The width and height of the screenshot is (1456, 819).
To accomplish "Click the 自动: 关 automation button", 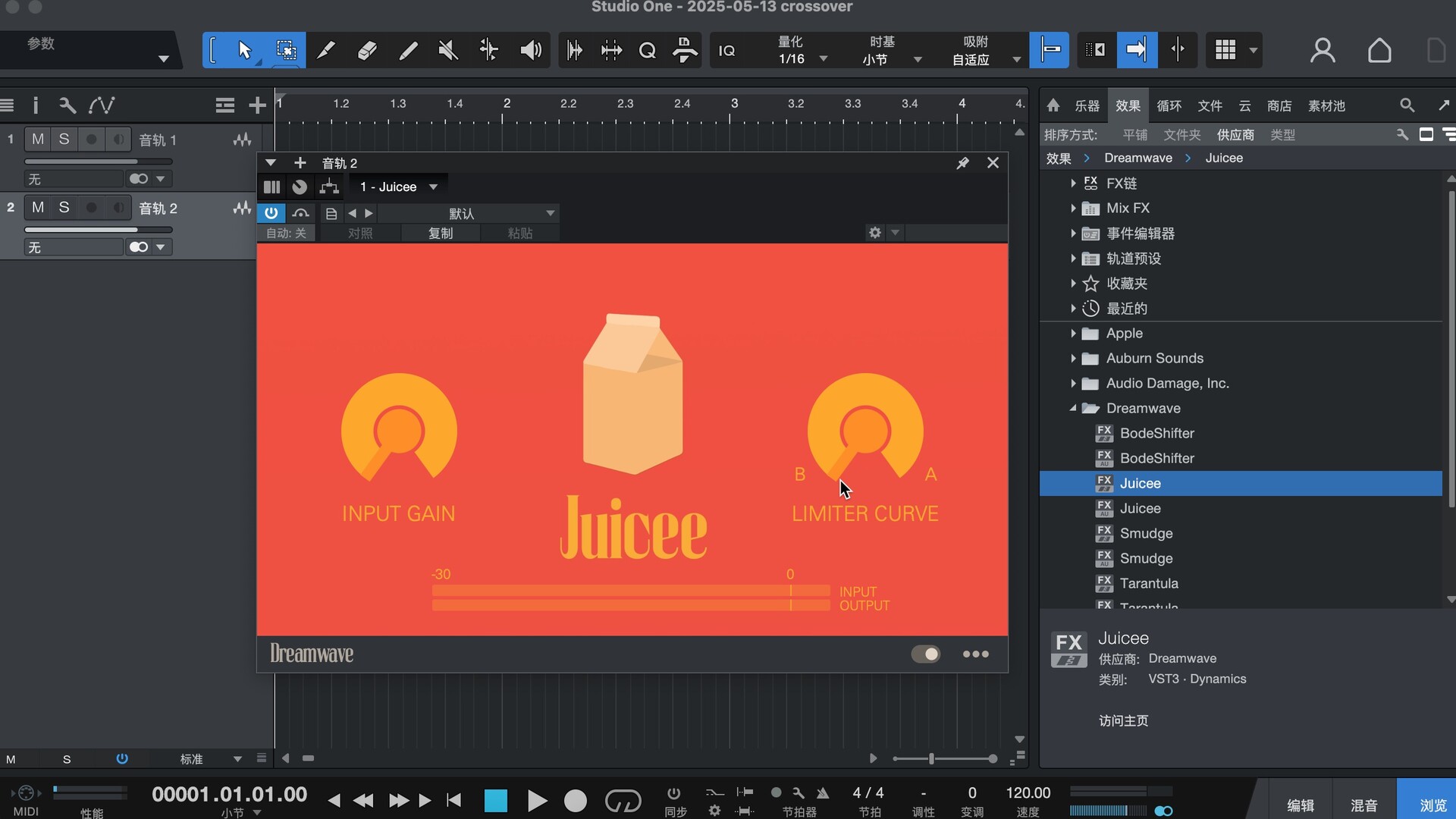I will [x=286, y=233].
